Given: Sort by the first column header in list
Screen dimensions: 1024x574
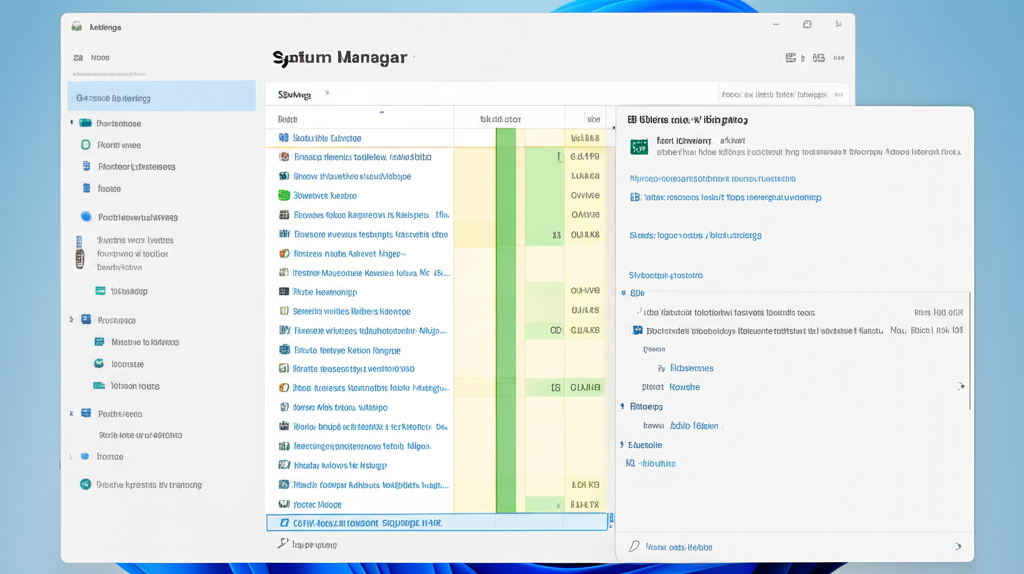Looking at the screenshot, I should 288,118.
